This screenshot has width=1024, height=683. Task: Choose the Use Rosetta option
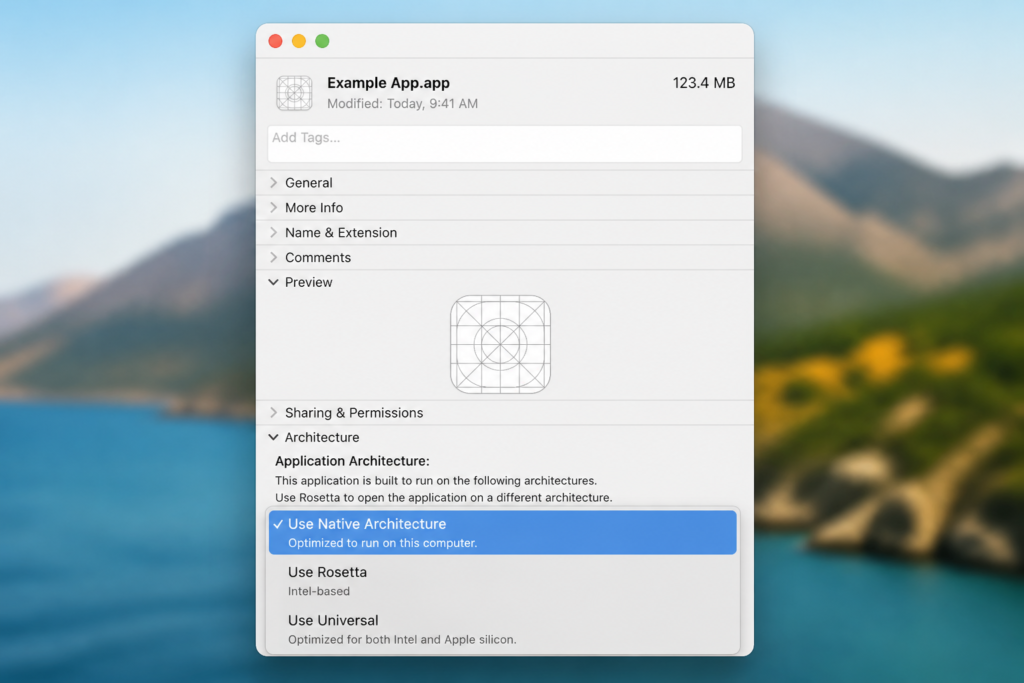click(502, 580)
